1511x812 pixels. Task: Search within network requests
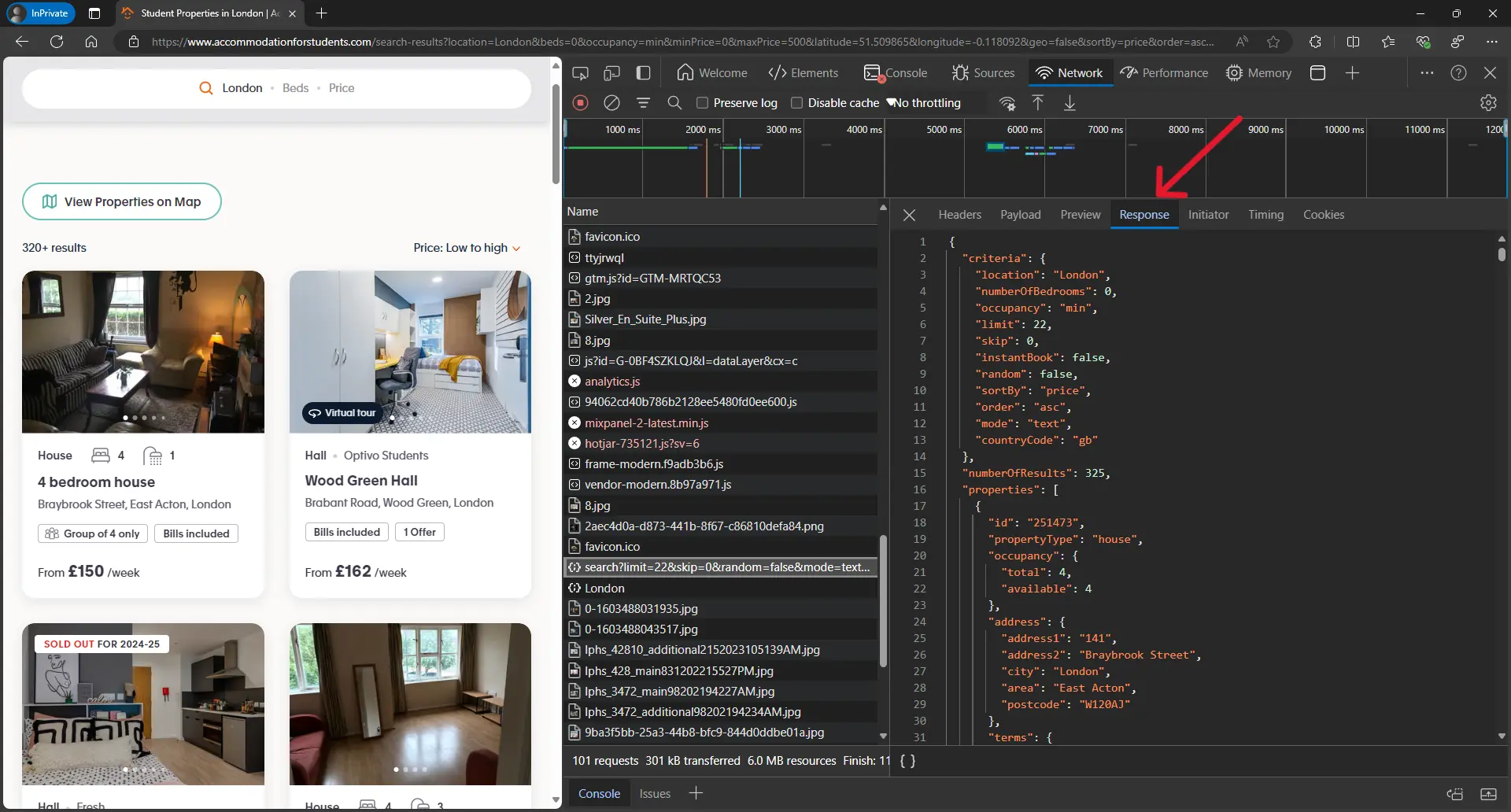[674, 103]
